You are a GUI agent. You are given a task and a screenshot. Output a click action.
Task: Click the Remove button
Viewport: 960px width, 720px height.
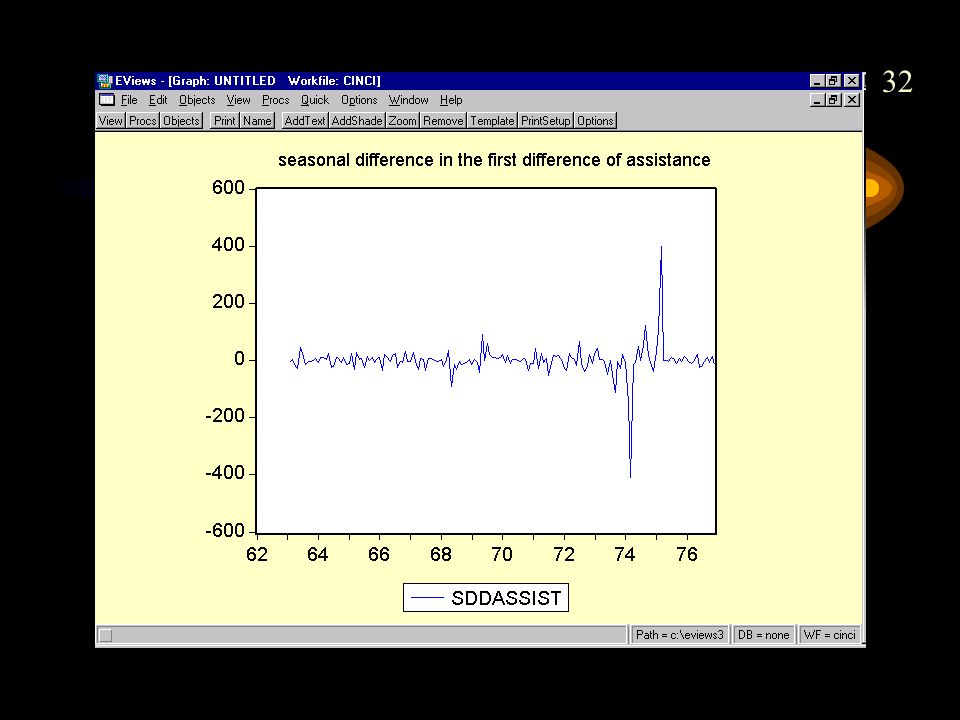[443, 121]
